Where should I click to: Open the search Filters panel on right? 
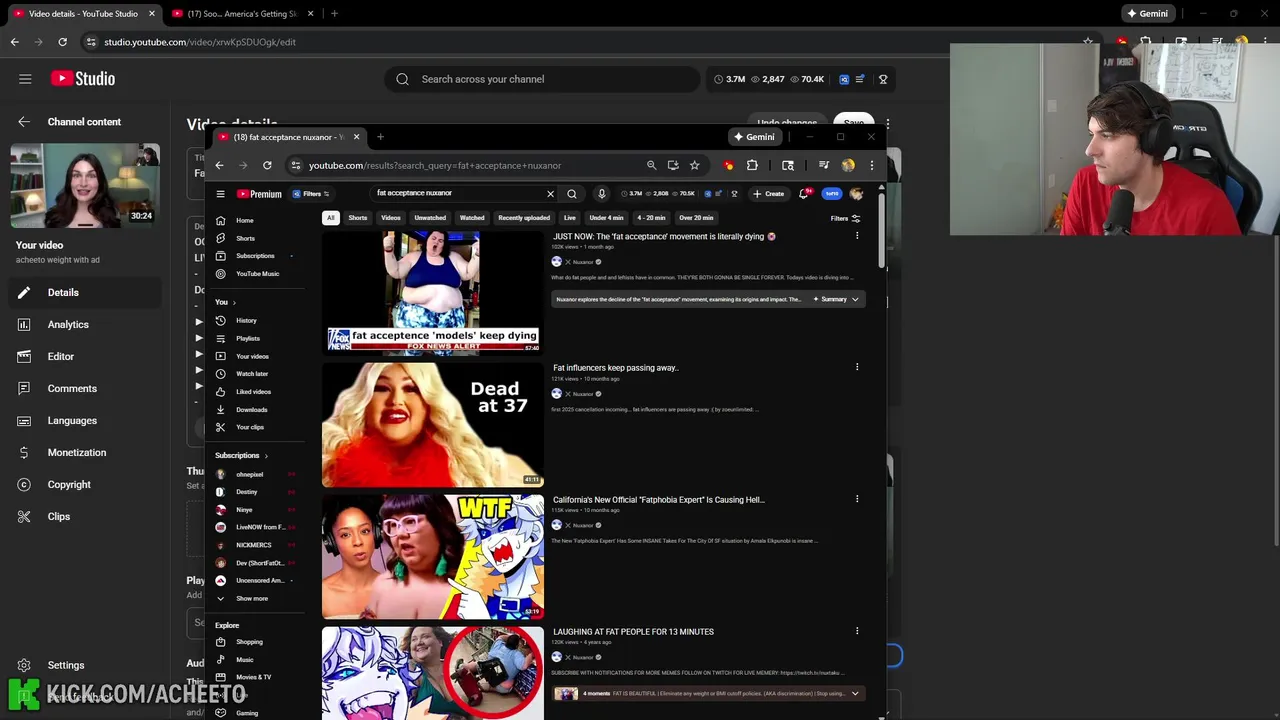tap(845, 218)
